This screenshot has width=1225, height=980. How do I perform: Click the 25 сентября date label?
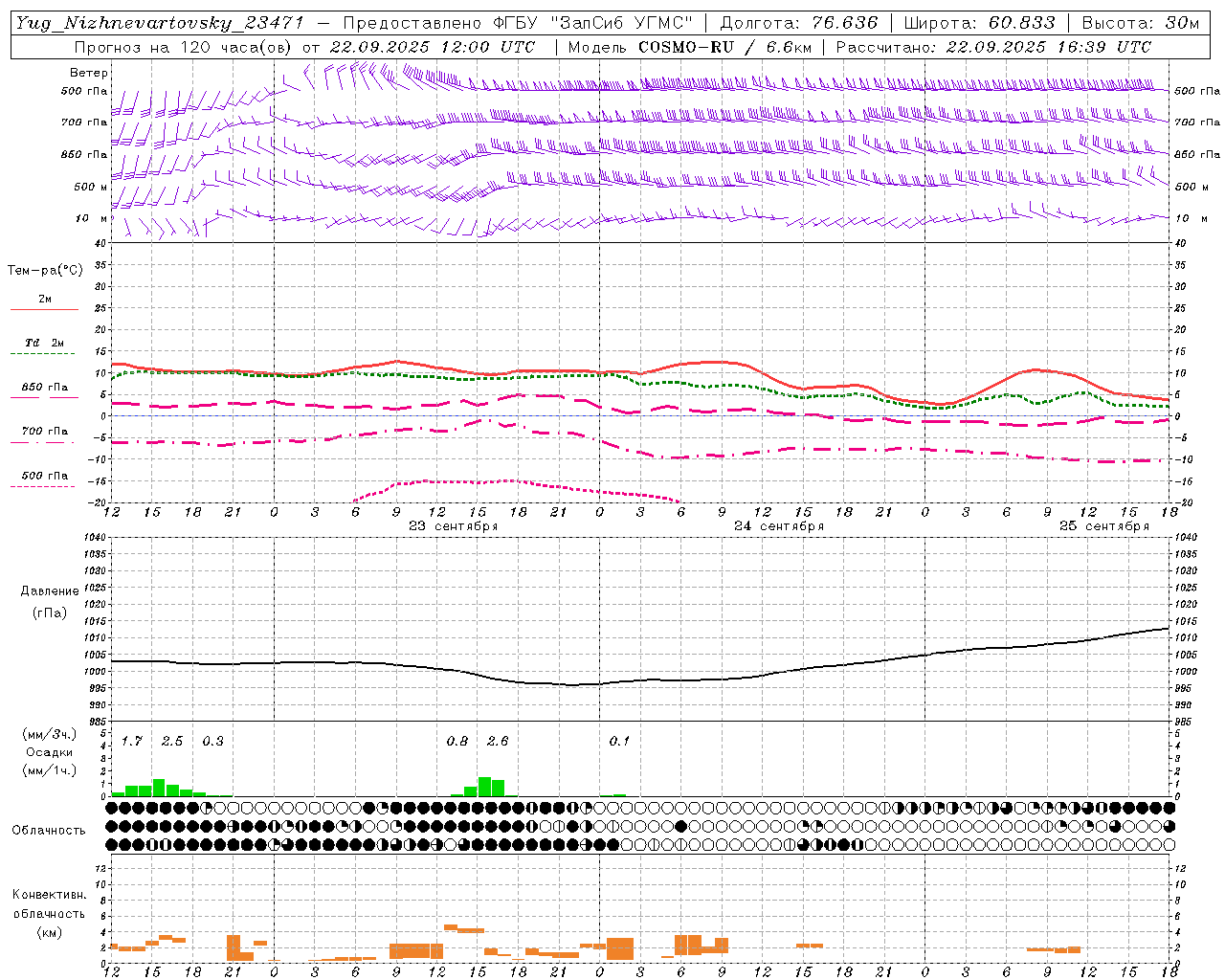pos(1104,526)
